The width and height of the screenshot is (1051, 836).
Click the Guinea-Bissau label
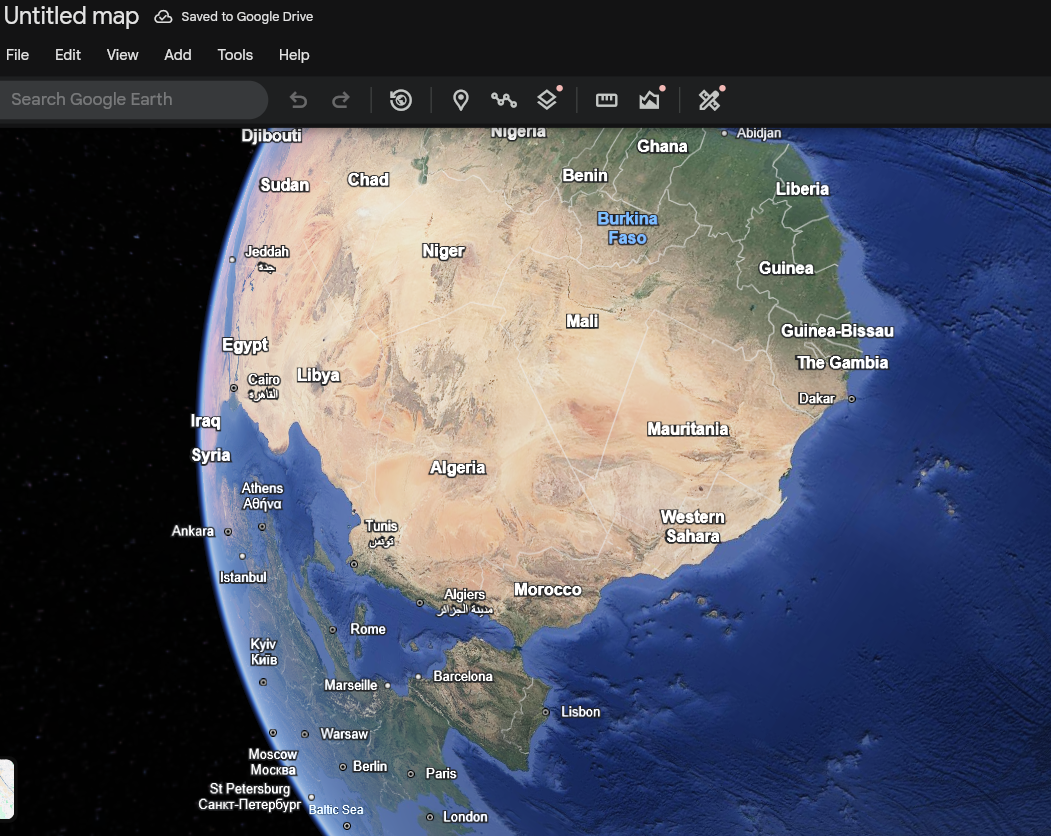coord(837,331)
